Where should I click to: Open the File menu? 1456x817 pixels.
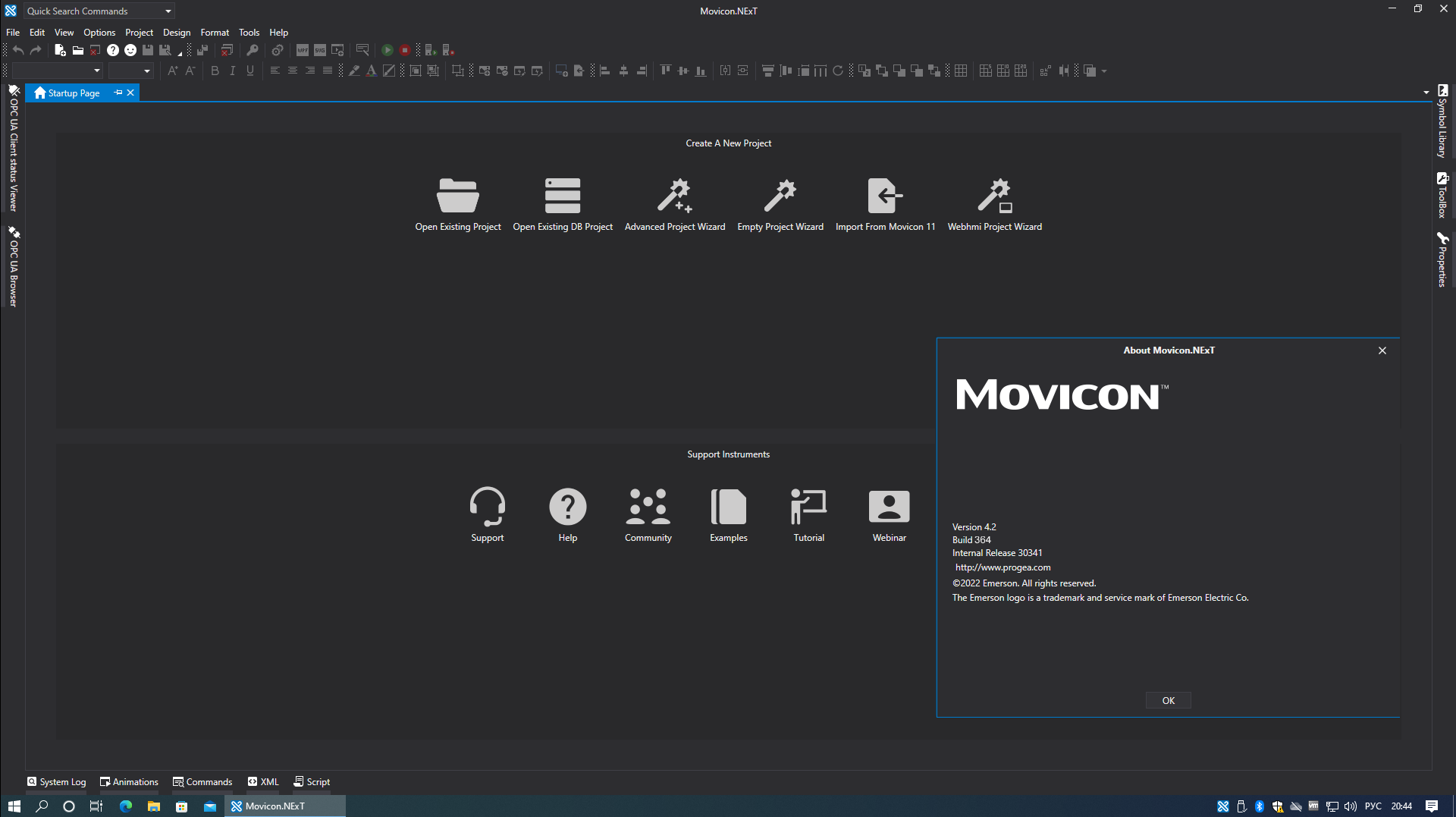coord(13,33)
